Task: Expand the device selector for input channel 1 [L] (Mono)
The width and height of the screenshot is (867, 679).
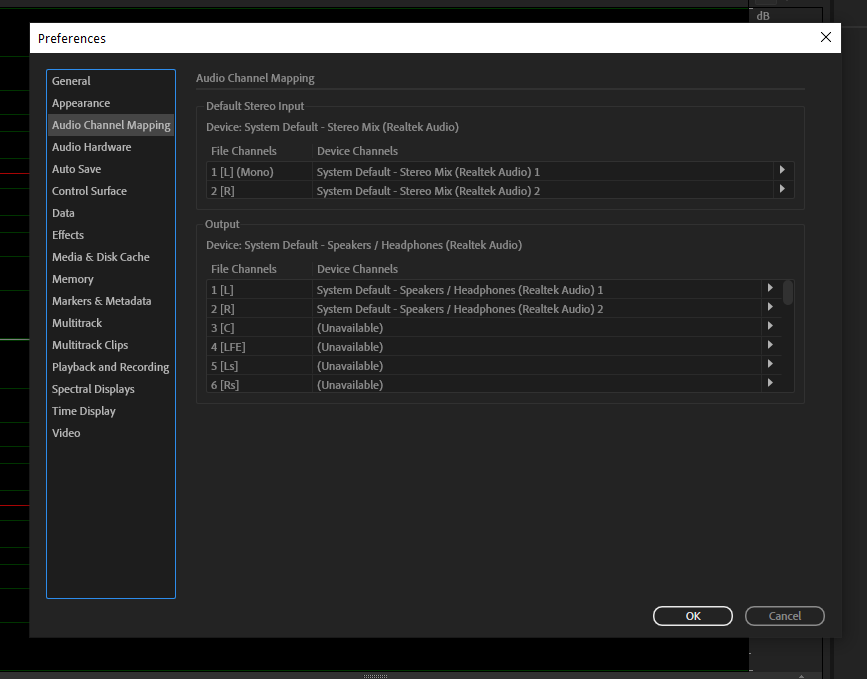Action: pos(782,171)
